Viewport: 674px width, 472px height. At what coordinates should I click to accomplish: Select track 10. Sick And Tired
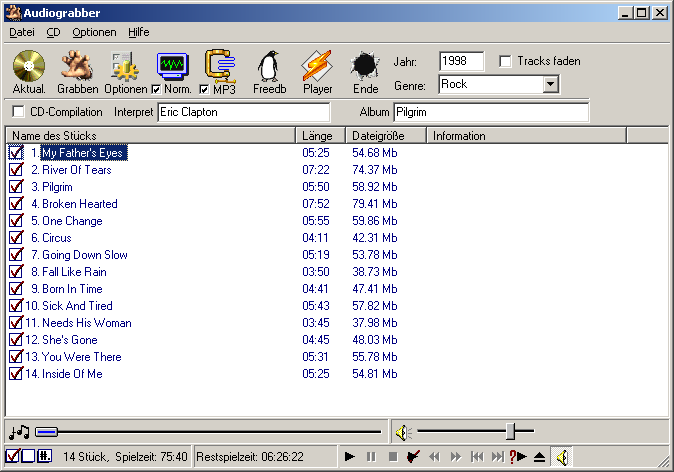pos(77,306)
